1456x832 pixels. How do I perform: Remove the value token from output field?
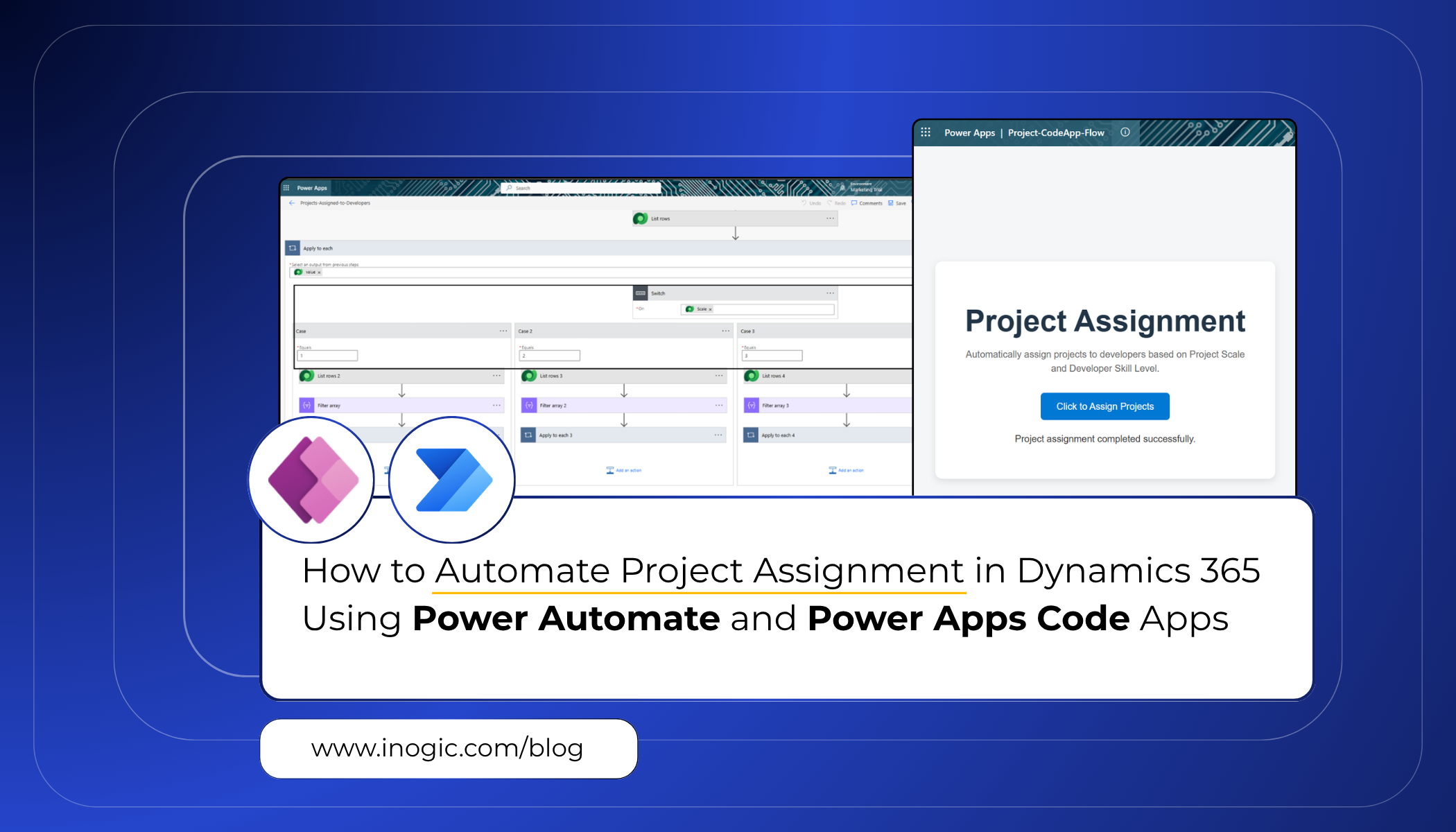(x=319, y=272)
